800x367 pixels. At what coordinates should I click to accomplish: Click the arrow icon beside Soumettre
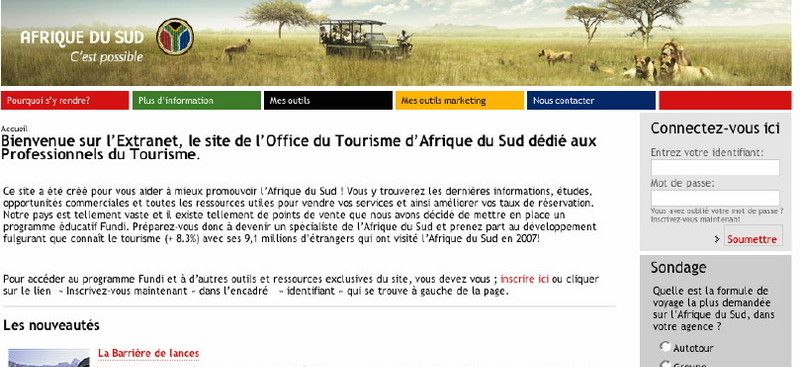click(x=717, y=239)
